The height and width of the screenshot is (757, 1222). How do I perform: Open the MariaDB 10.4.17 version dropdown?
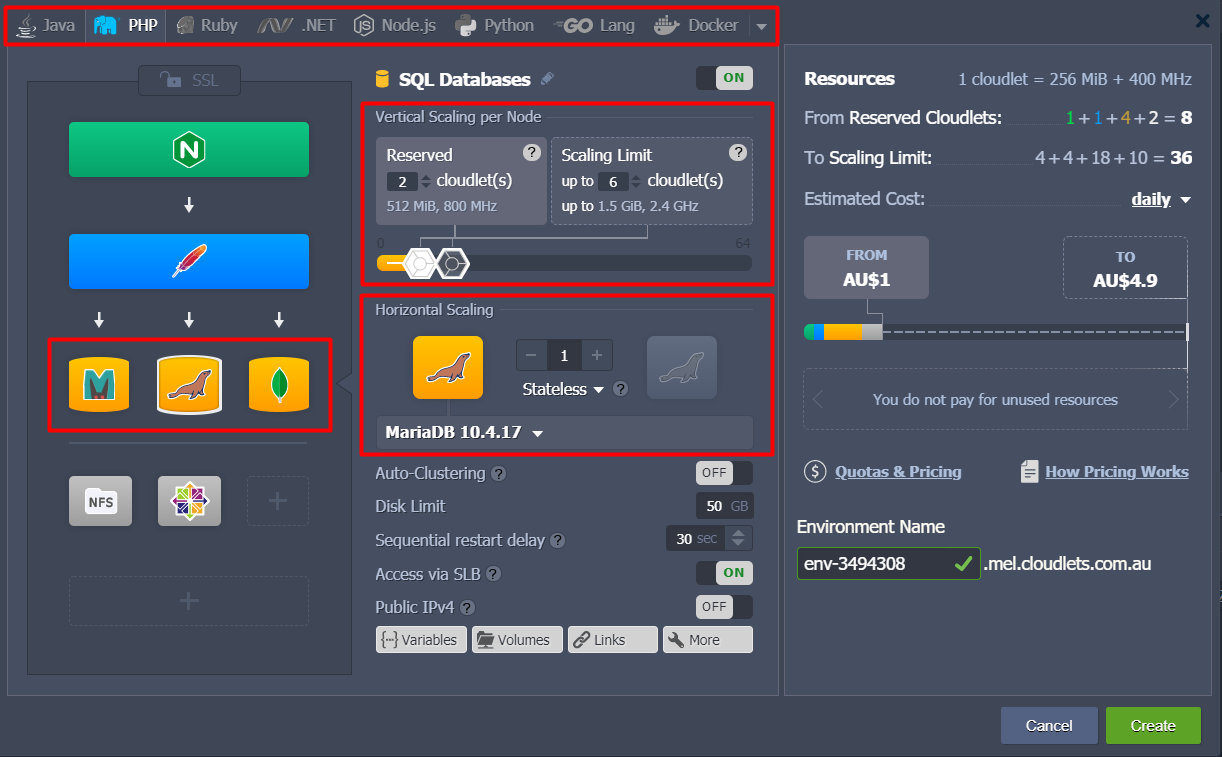[x=565, y=433]
